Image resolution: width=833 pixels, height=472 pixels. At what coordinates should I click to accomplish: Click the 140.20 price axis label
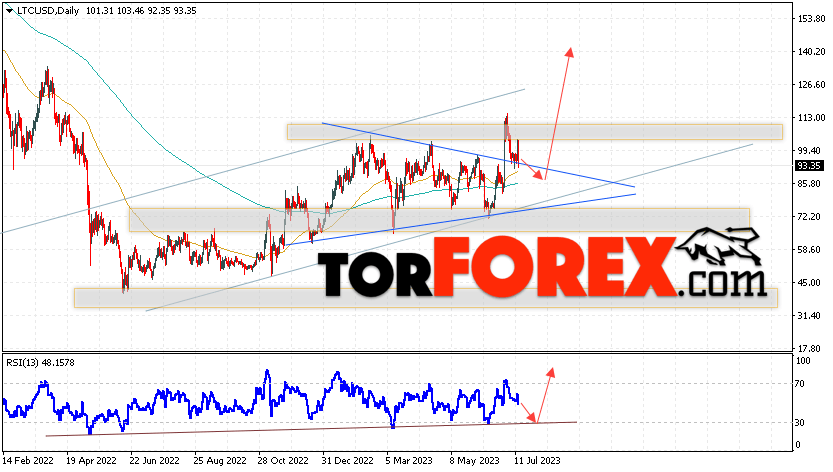(812, 52)
